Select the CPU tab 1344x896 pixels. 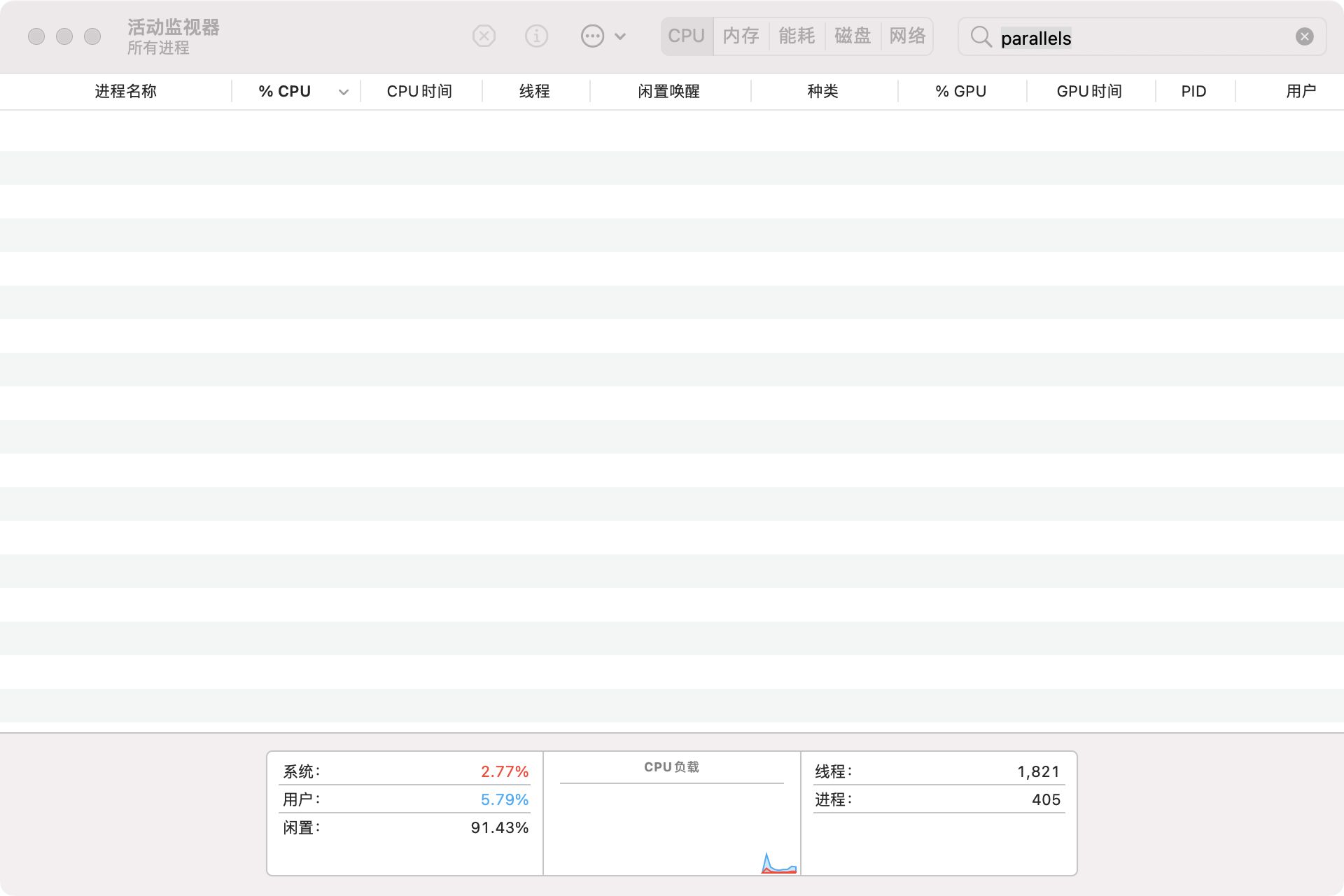687,36
